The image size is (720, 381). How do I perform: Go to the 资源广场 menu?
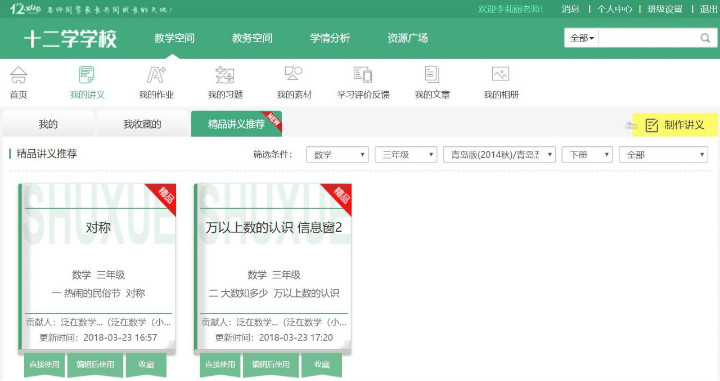(x=407, y=38)
